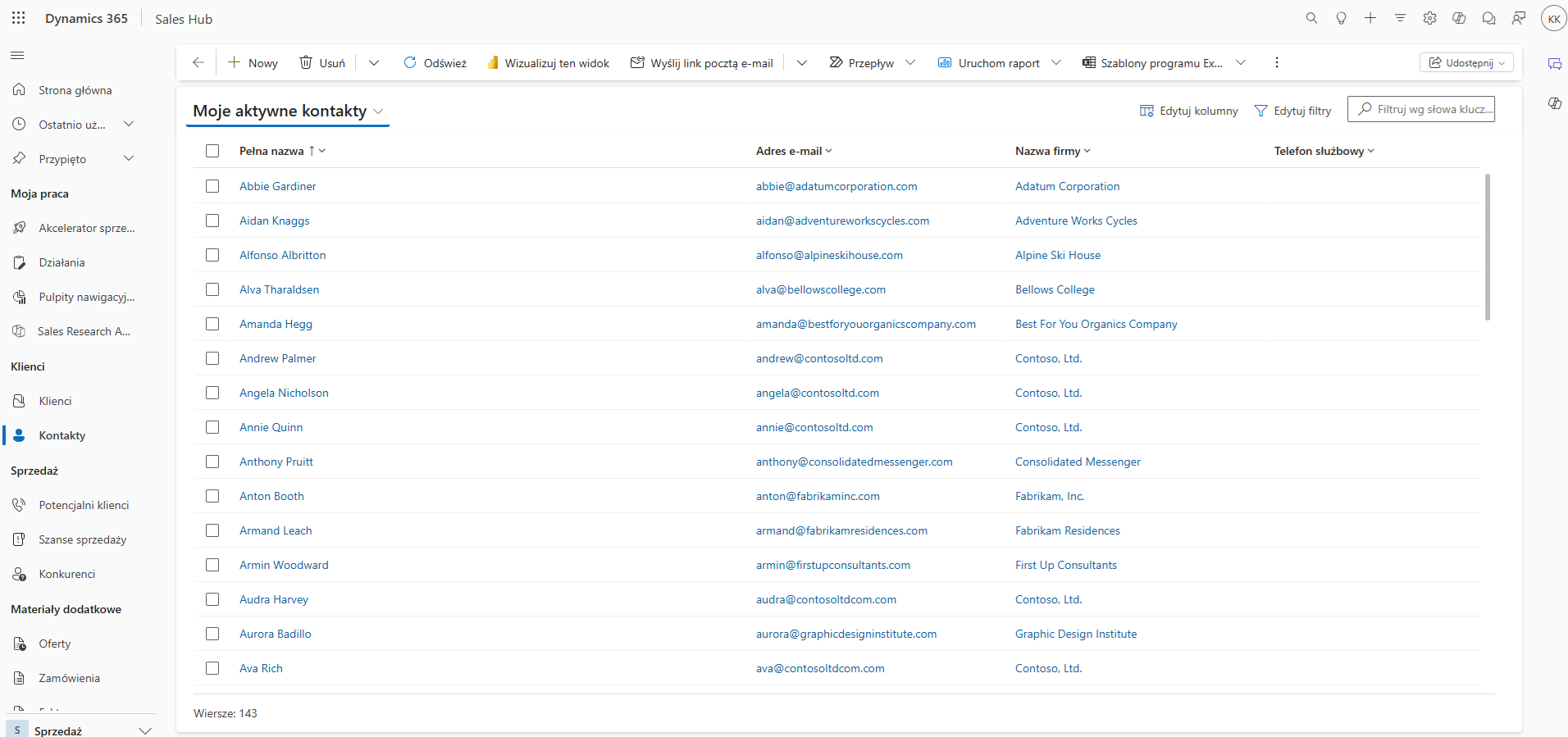The image size is (1568, 737).
Task: Click the search magnifier icon in header
Action: click(1311, 18)
